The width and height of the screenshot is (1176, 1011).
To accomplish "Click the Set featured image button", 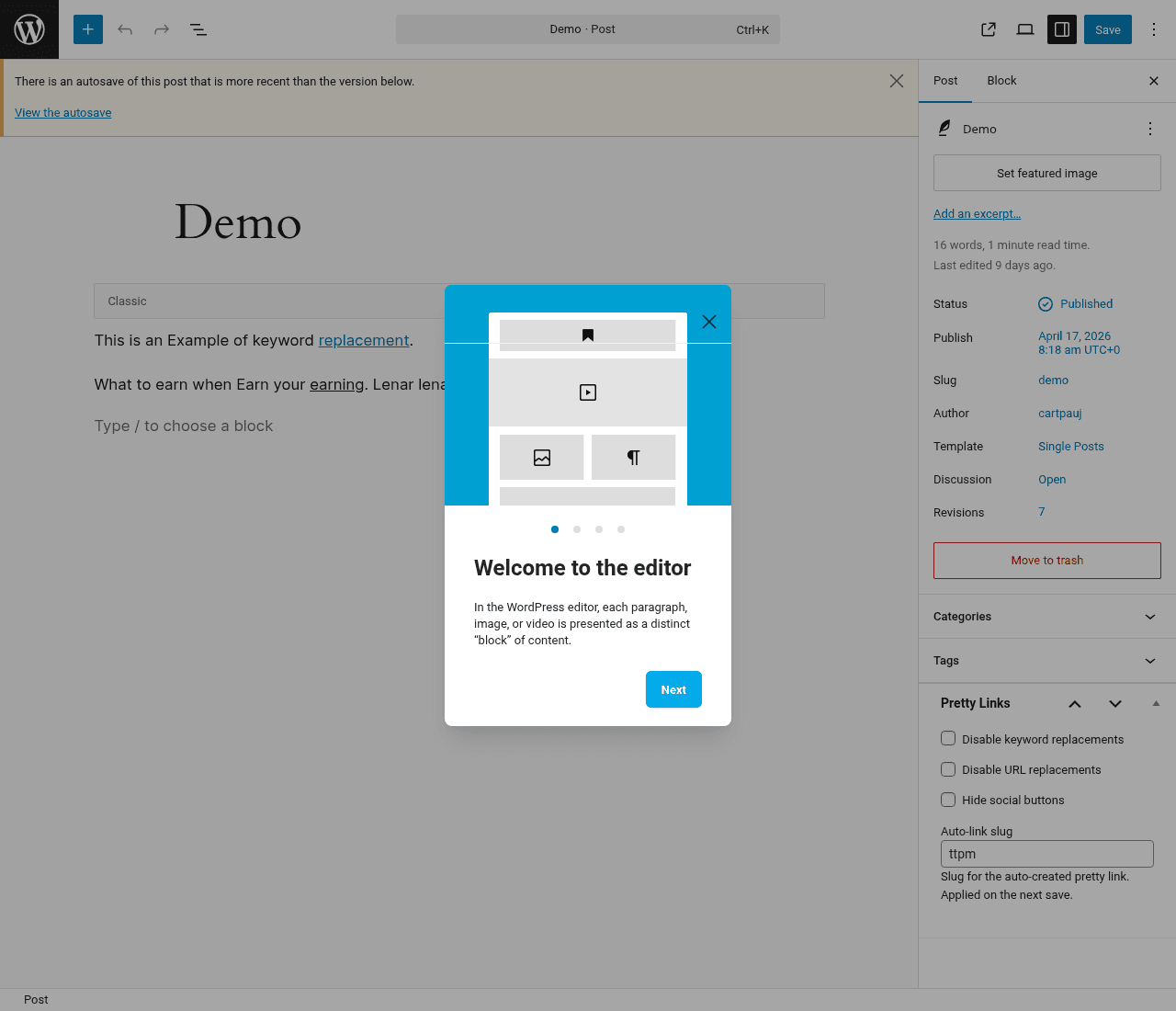I will tap(1047, 173).
